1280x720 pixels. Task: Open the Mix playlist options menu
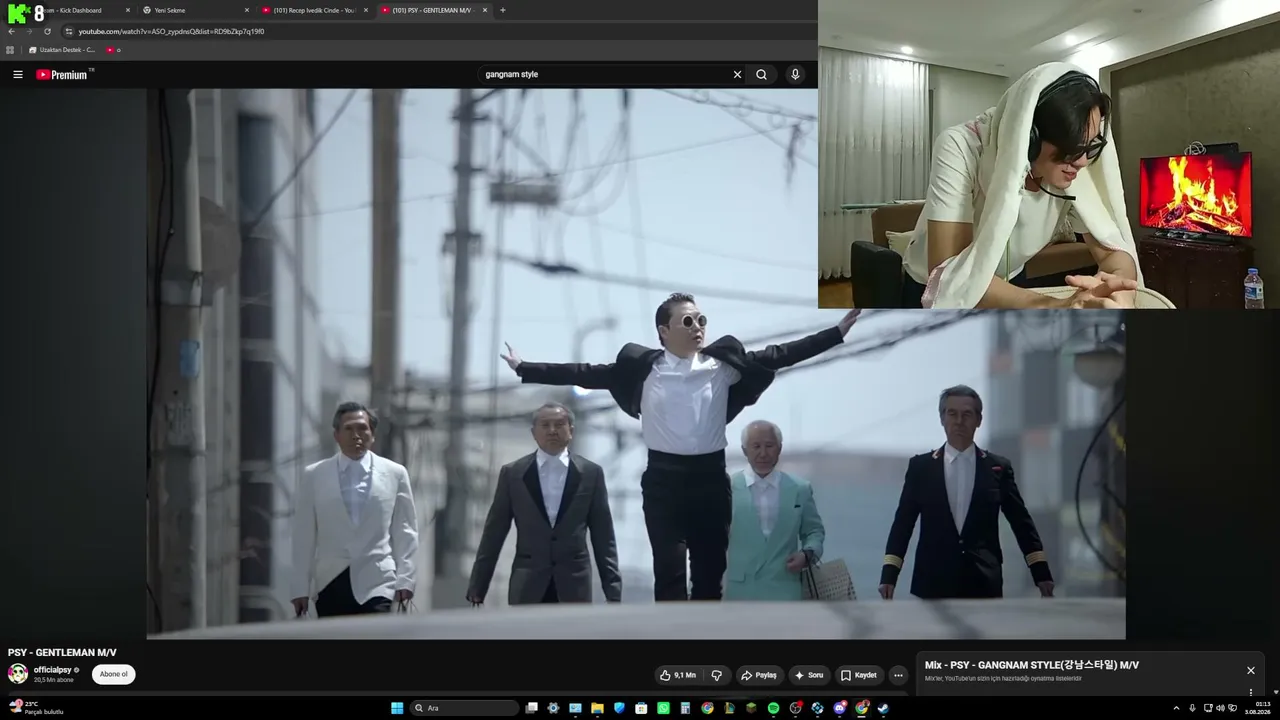(1250, 692)
